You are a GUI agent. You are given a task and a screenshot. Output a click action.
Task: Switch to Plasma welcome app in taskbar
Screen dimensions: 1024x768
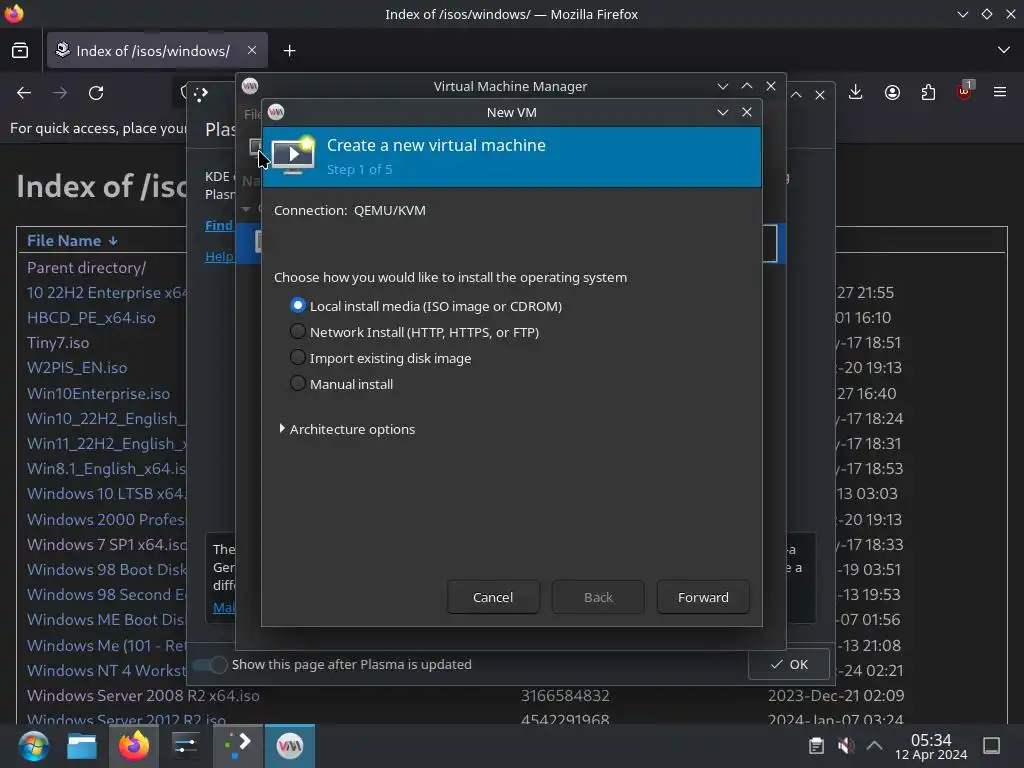tap(238, 746)
